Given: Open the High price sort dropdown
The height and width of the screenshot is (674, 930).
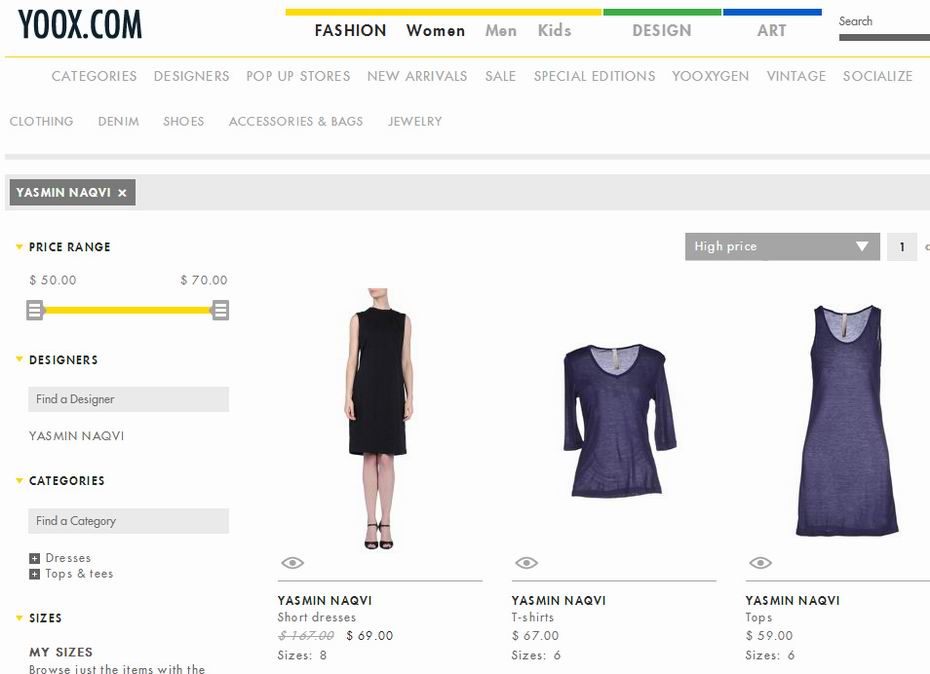Looking at the screenshot, I should point(782,246).
